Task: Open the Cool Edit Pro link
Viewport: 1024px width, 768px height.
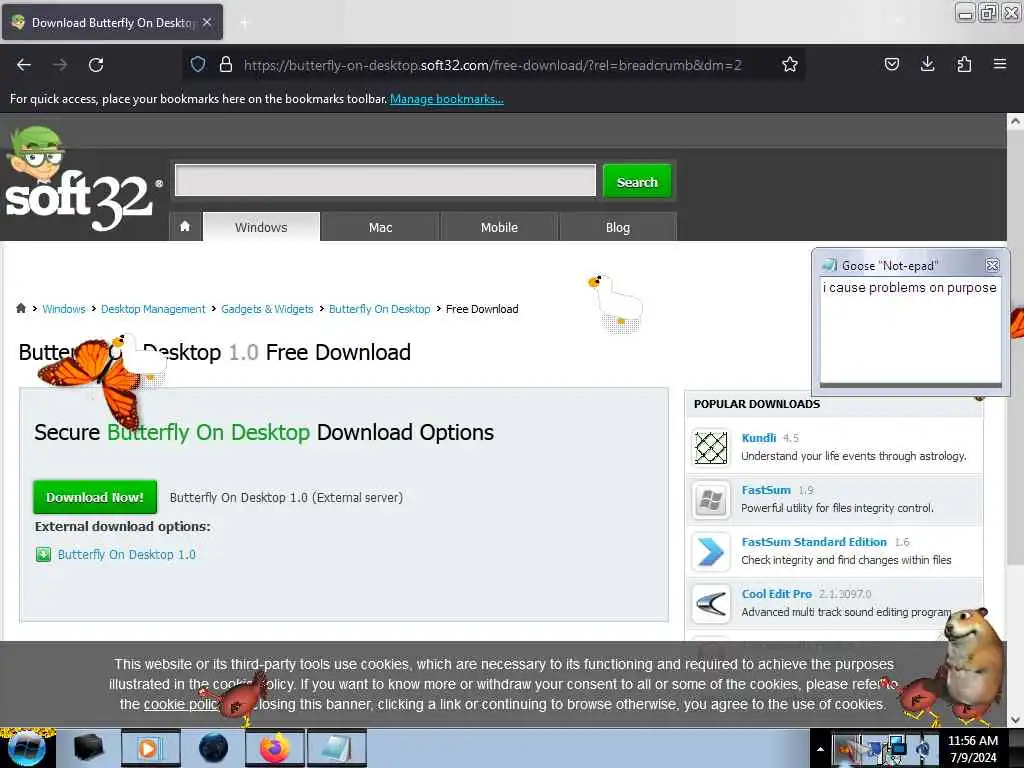Action: [x=776, y=594]
